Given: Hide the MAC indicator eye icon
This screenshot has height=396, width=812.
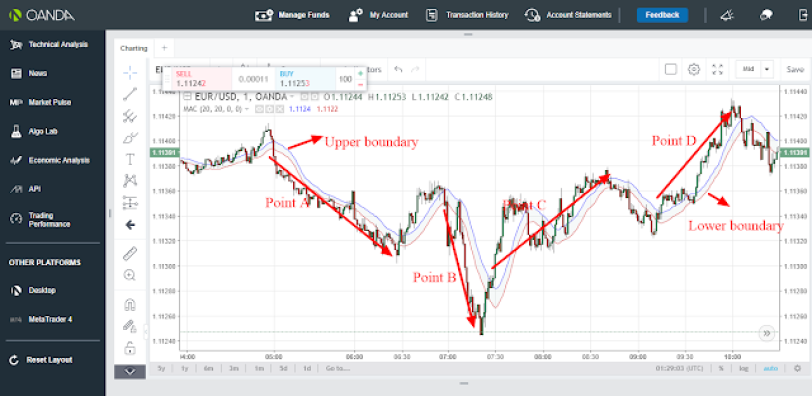Looking at the screenshot, I should [x=259, y=109].
